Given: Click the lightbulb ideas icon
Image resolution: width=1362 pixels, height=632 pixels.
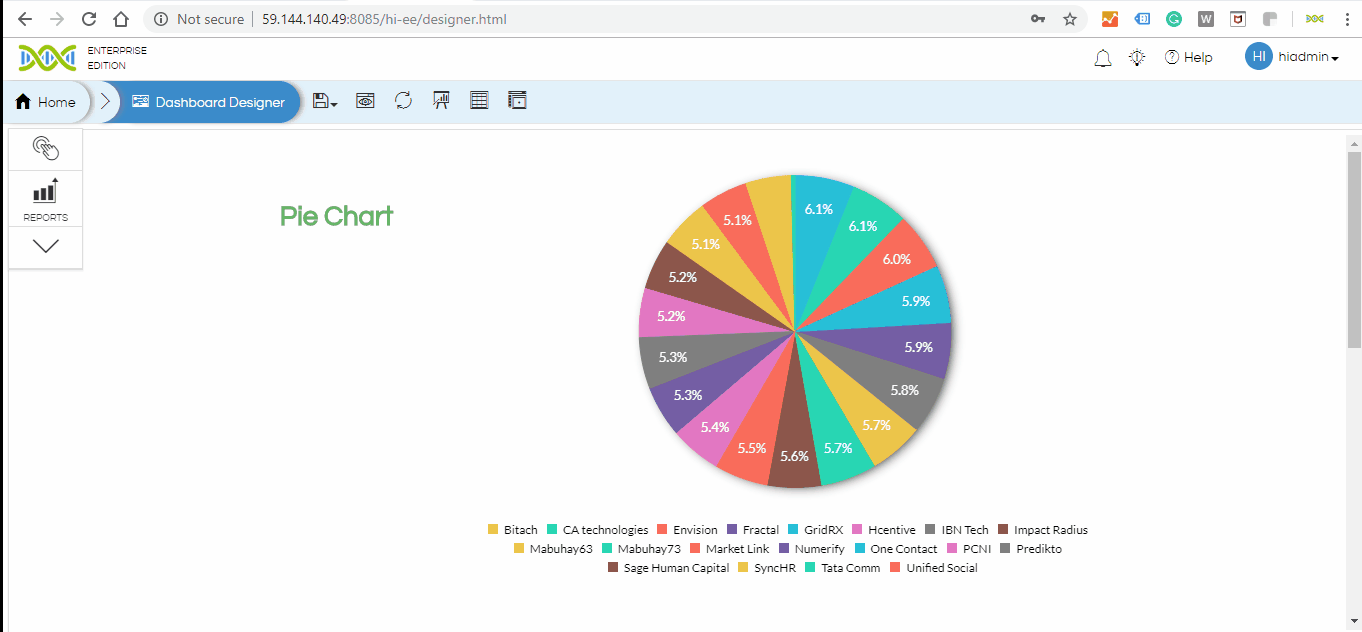Looking at the screenshot, I should pos(1137,58).
